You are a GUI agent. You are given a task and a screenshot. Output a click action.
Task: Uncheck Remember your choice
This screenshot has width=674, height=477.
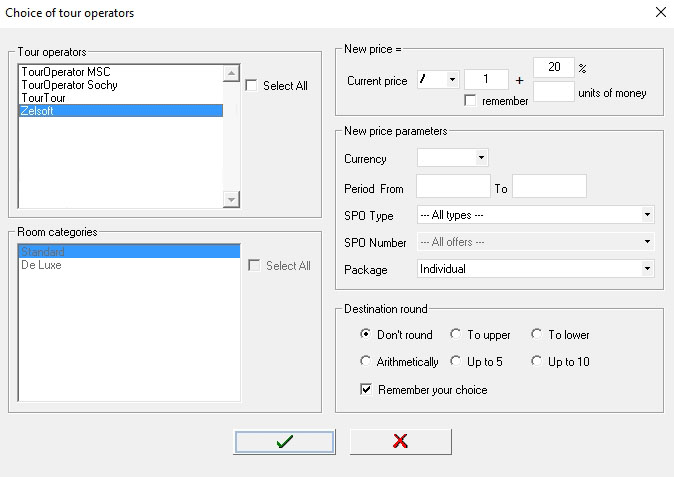[x=366, y=389]
